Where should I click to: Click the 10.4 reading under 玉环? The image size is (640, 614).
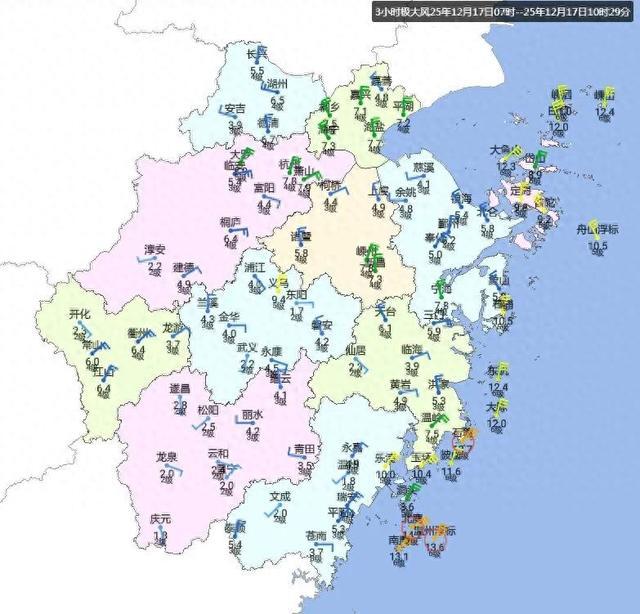[x=422, y=474]
